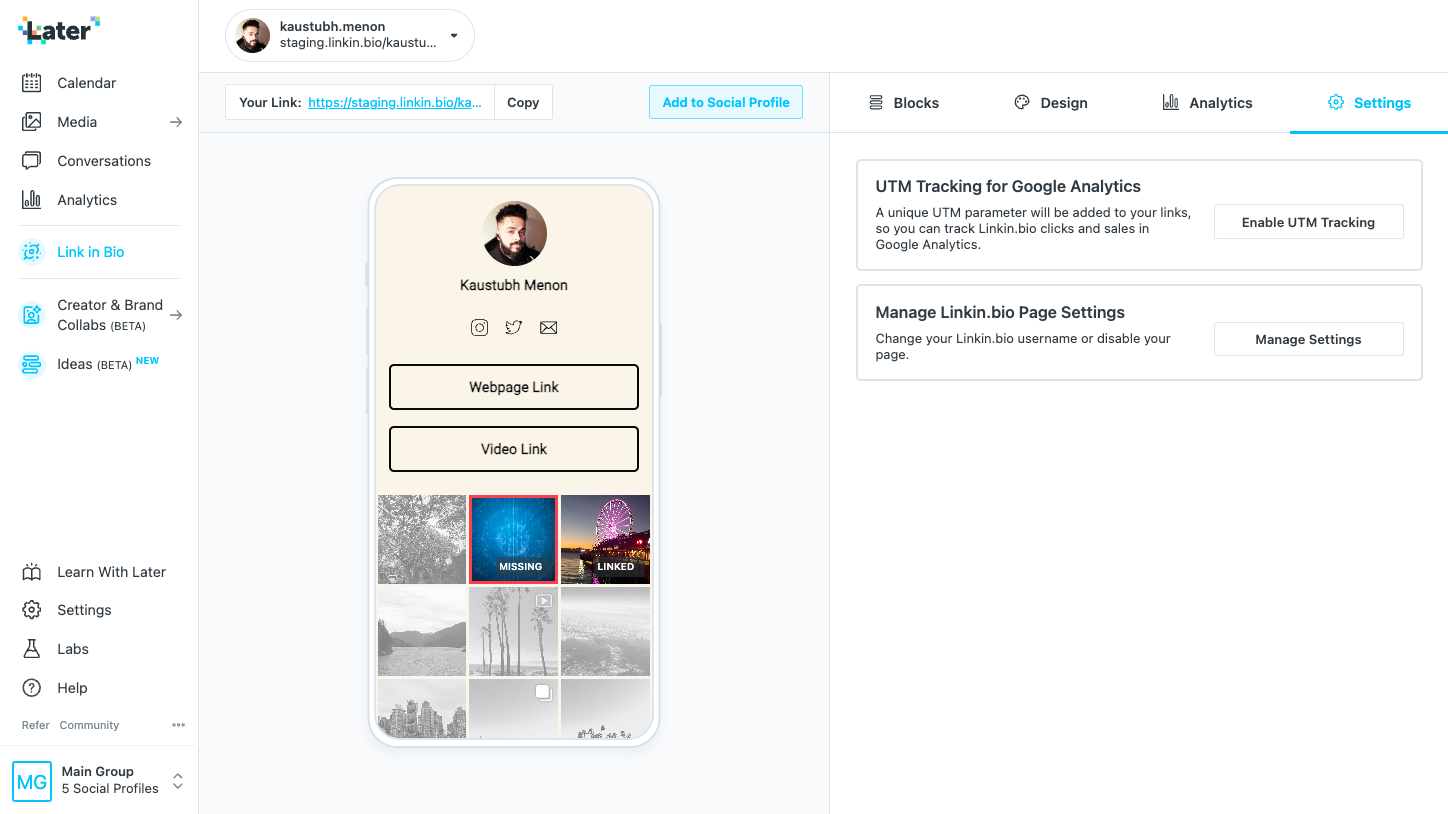This screenshot has width=1448, height=814.
Task: Click the MG group avatar badge
Action: (x=32, y=781)
